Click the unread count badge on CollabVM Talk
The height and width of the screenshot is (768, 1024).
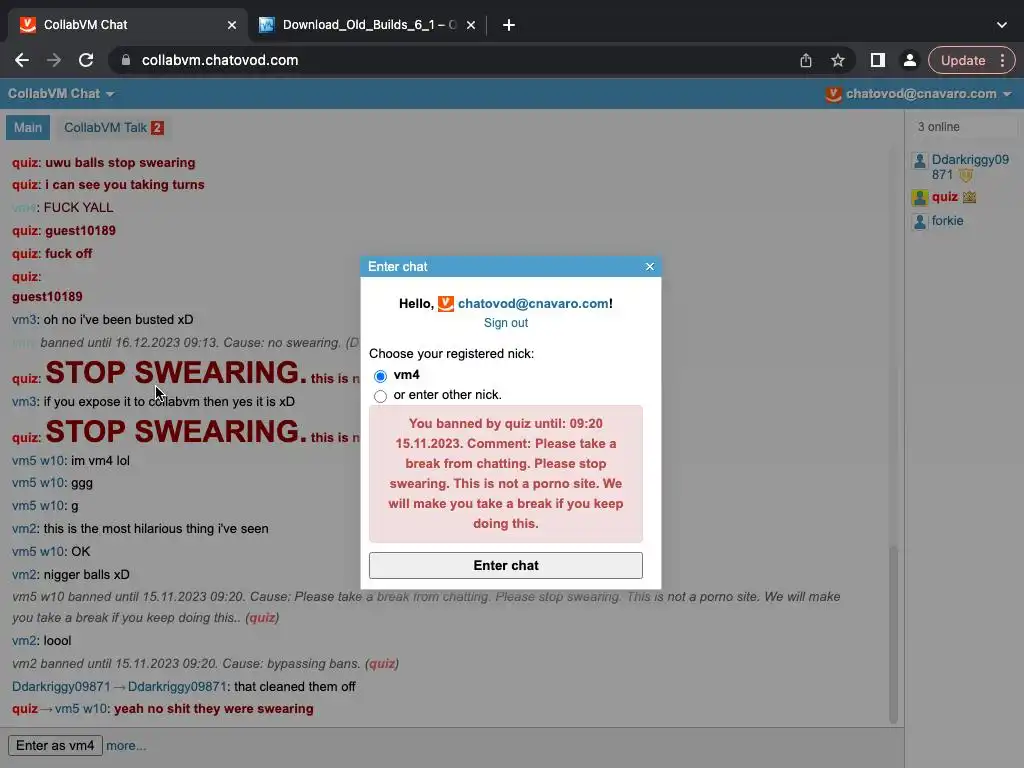tap(157, 128)
